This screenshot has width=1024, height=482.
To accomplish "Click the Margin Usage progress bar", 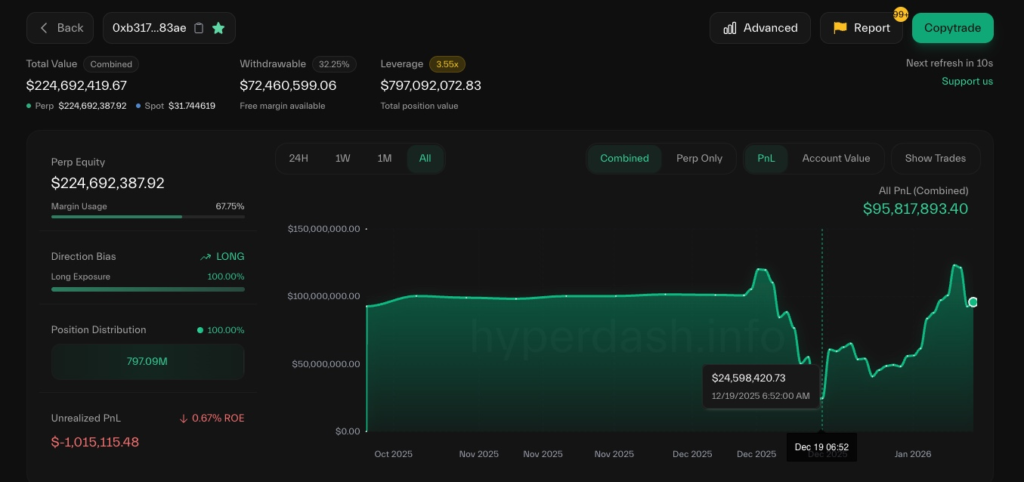I will (147, 216).
